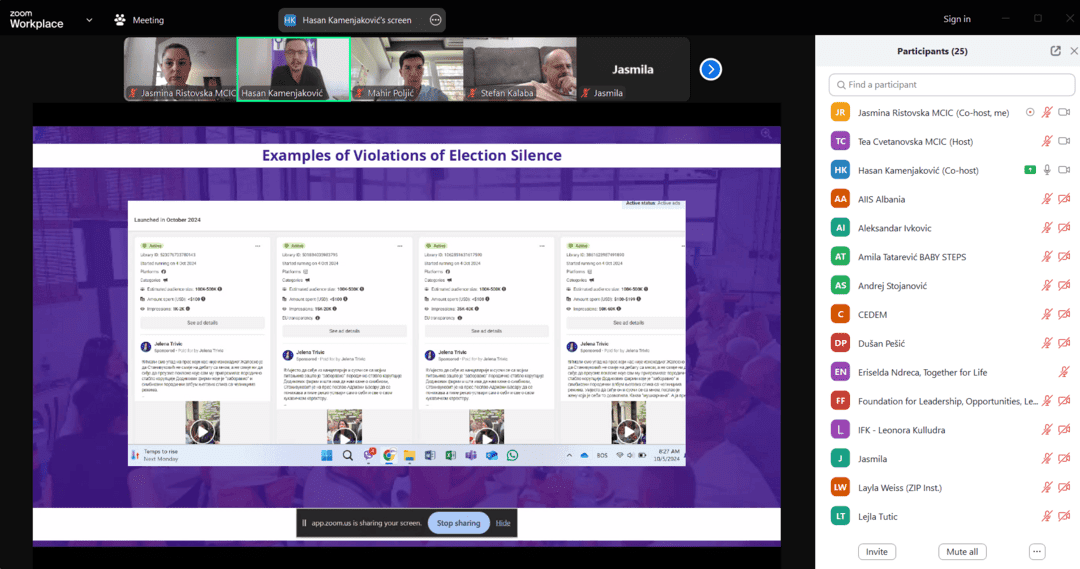Select Dušan Pešić in participants list
The height and width of the screenshot is (569, 1080).
click(x=881, y=343)
